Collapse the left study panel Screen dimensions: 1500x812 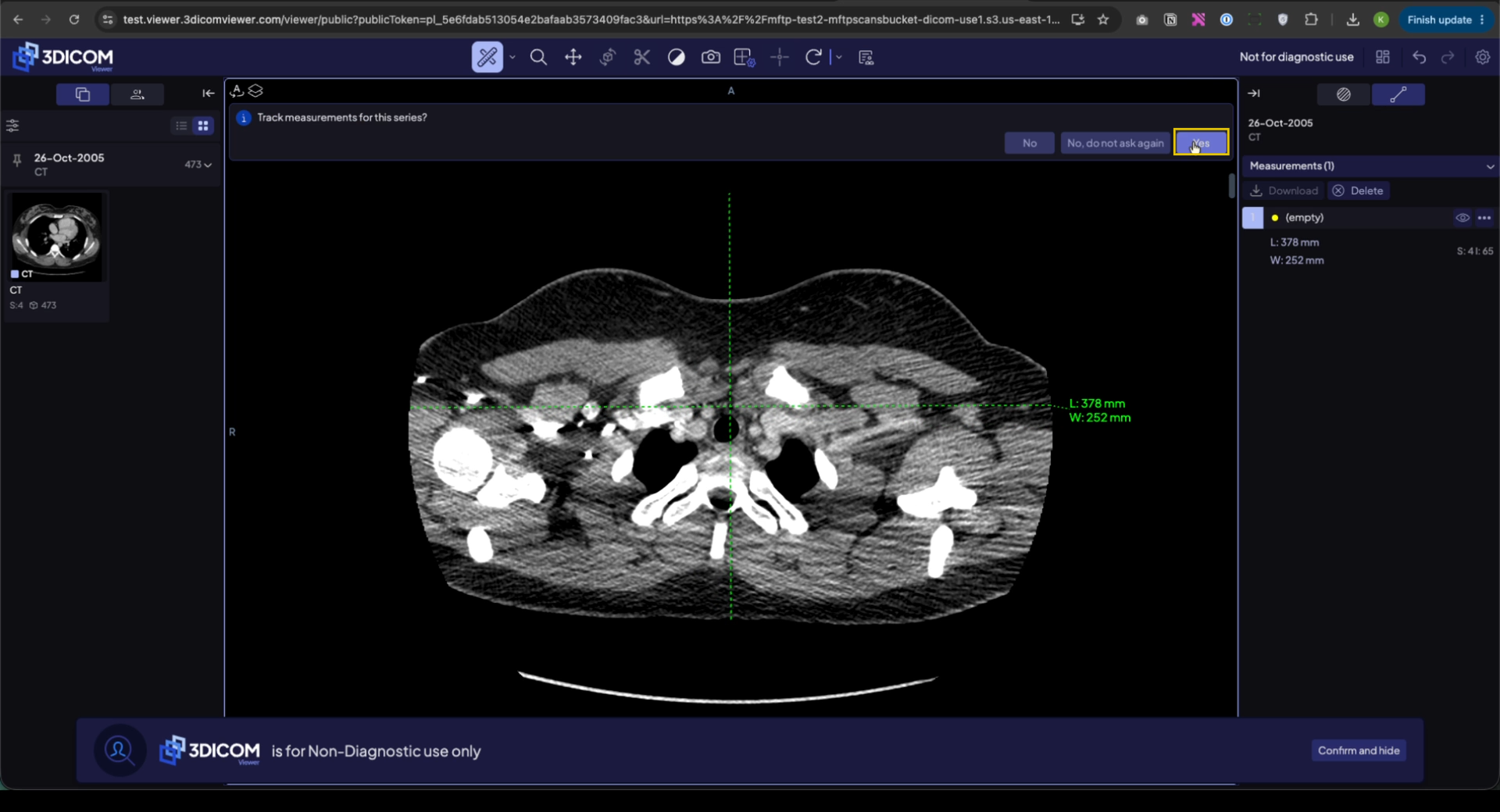tap(208, 94)
